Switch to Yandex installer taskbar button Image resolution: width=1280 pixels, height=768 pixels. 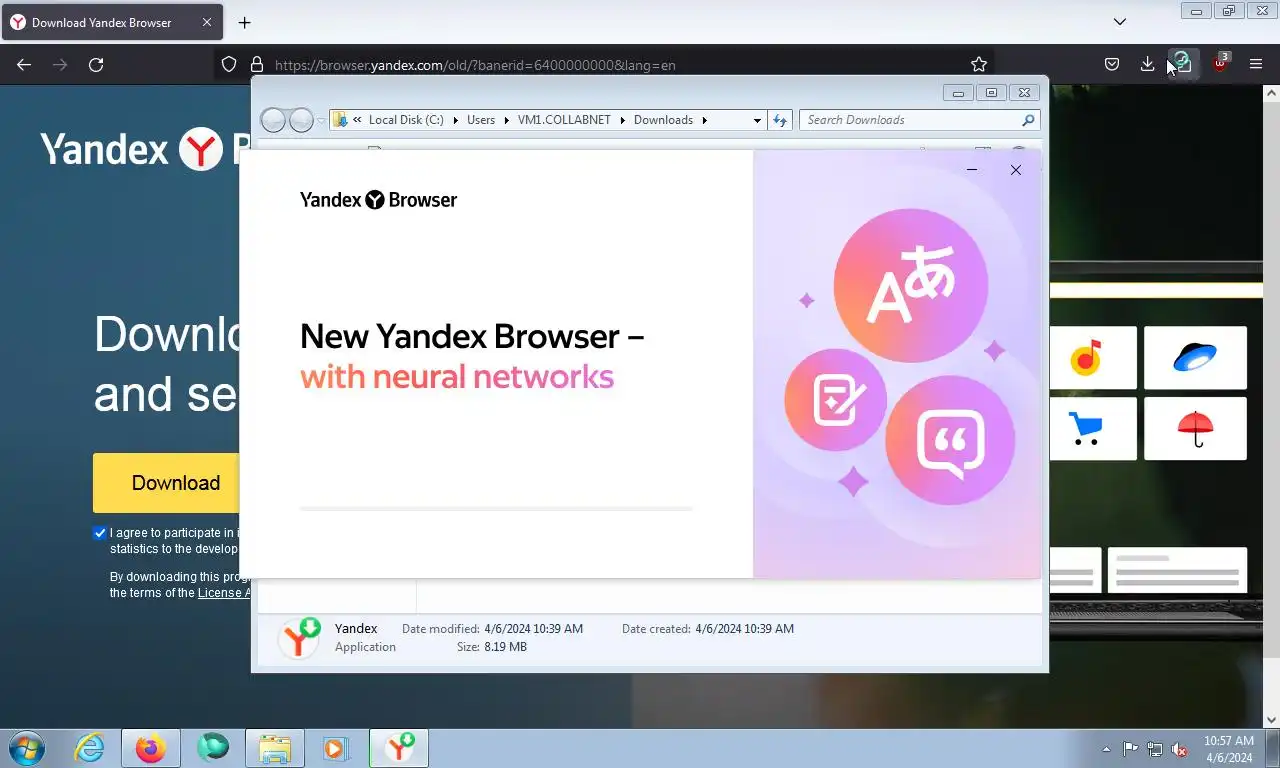[399, 748]
